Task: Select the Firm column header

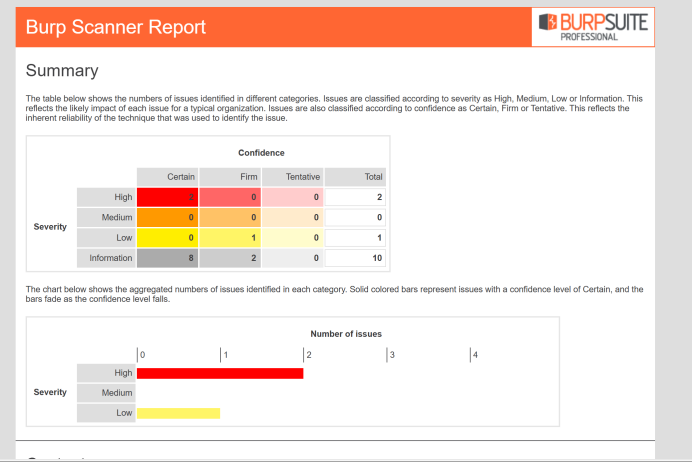Action: tap(230, 177)
